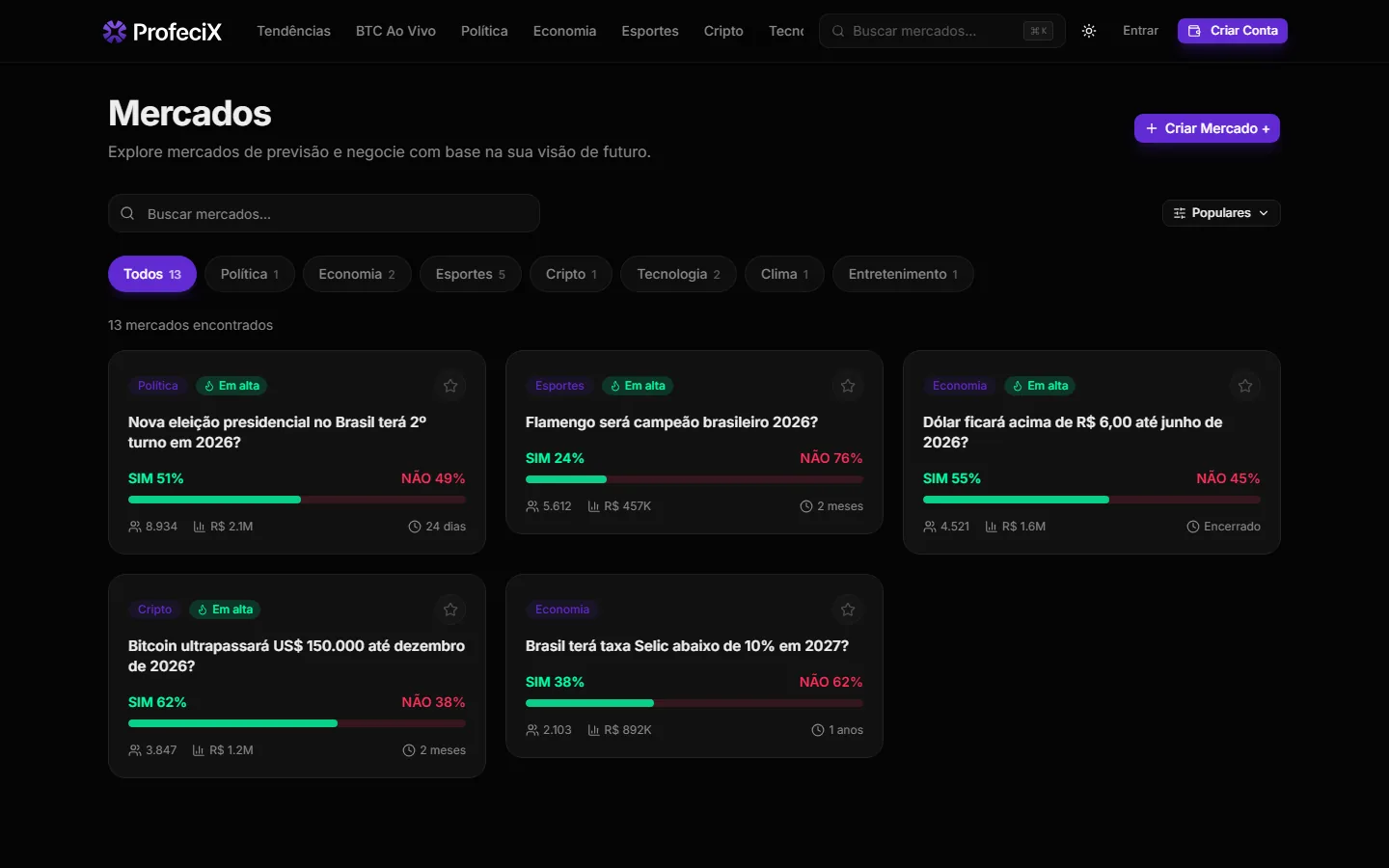Filter by Entretenimento category chip
Screen dimensions: 1389x868
903,274
